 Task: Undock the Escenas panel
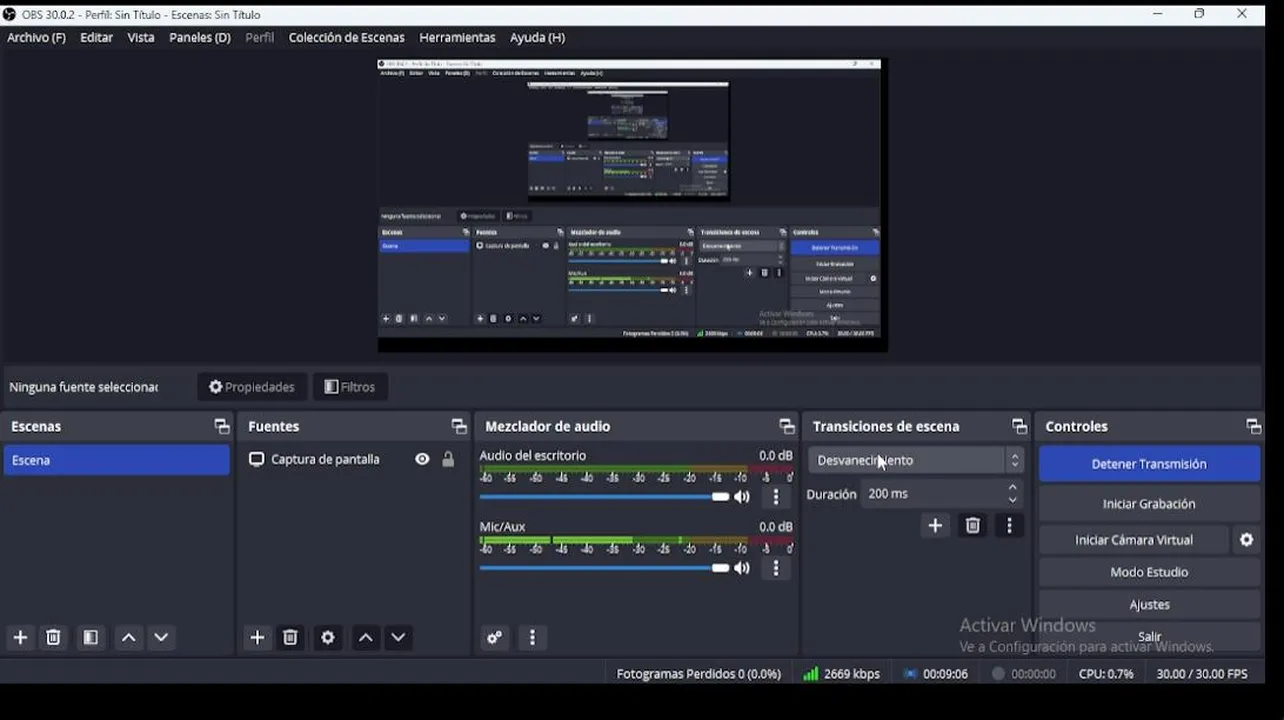(222, 427)
